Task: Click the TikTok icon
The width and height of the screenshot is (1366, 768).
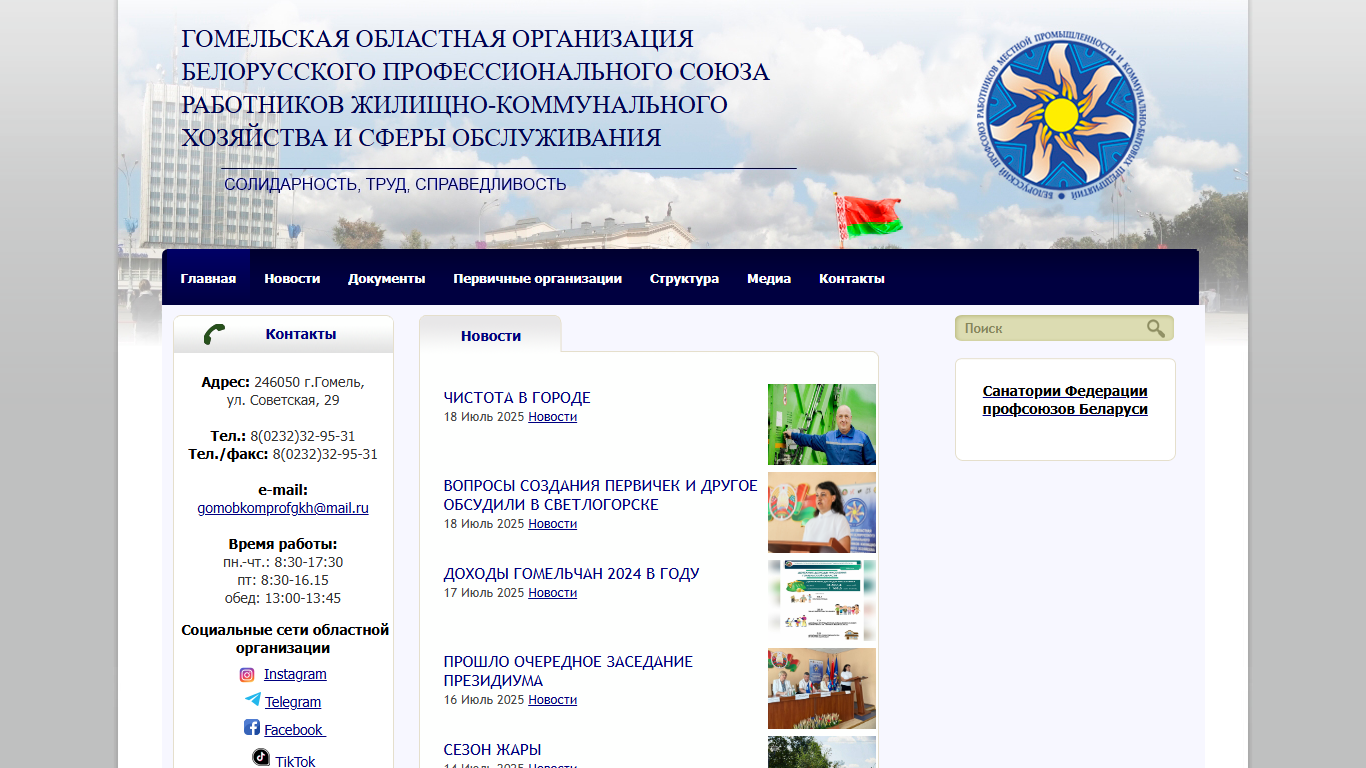Action: [261, 758]
